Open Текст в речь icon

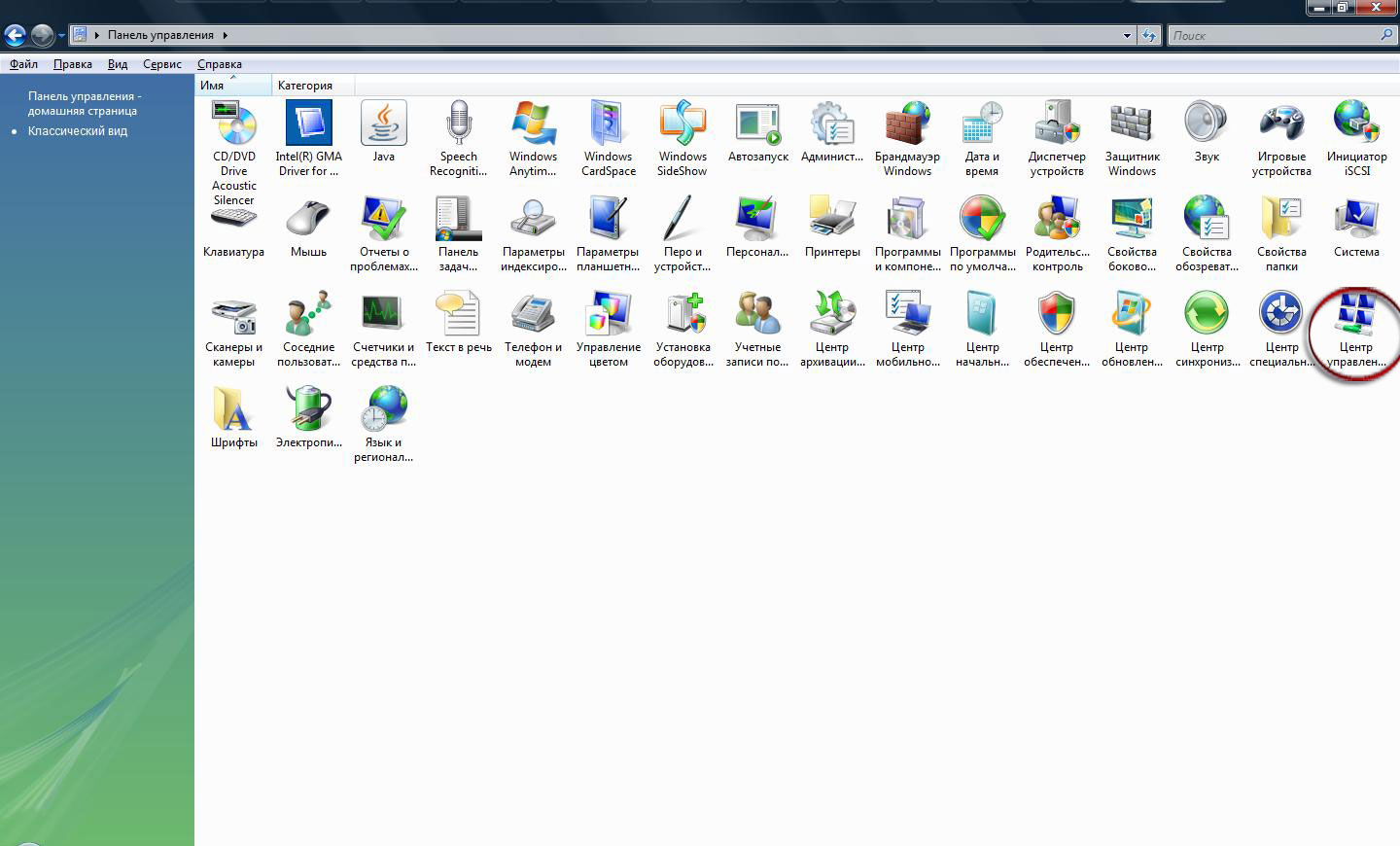tap(459, 313)
